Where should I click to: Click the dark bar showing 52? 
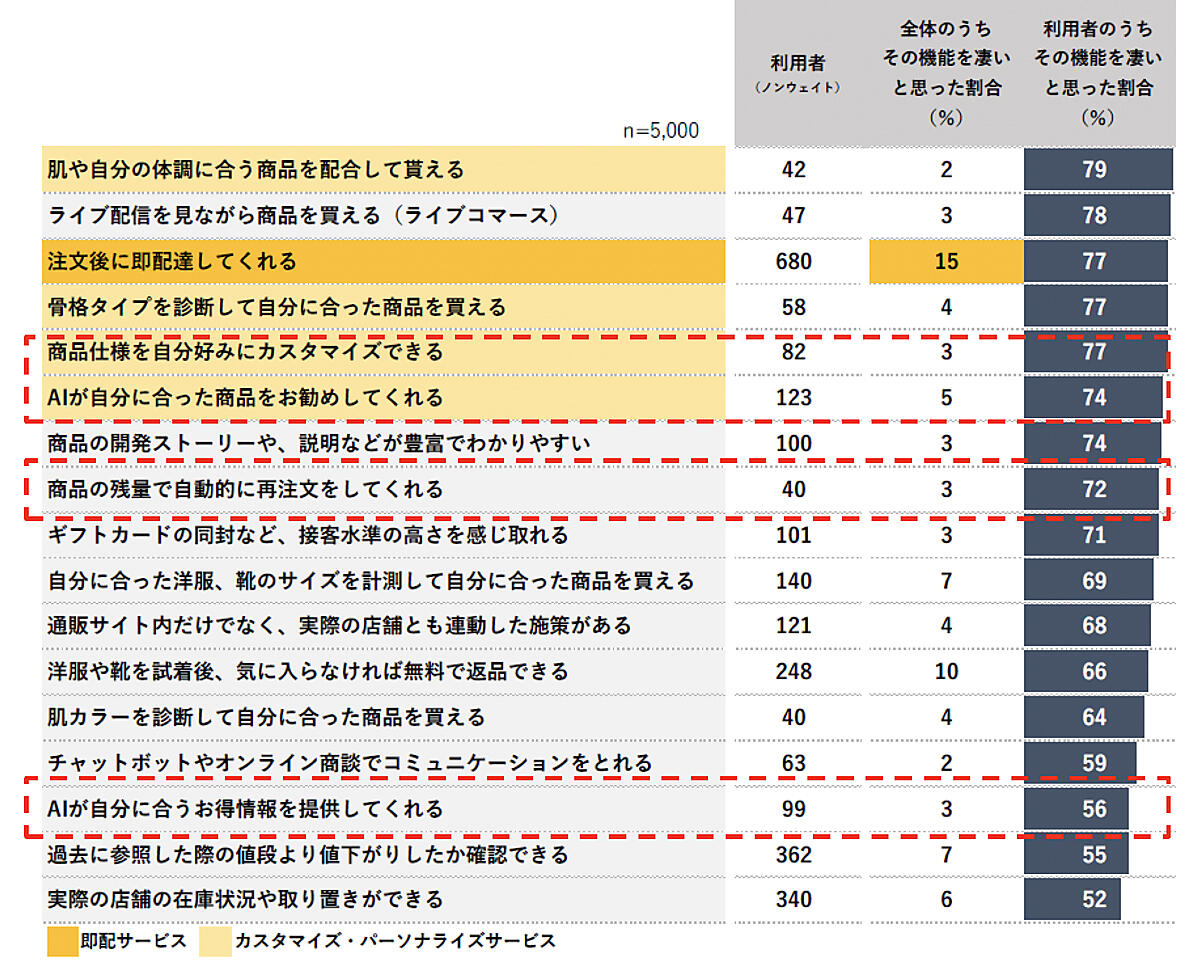pyautogui.click(x=1072, y=899)
